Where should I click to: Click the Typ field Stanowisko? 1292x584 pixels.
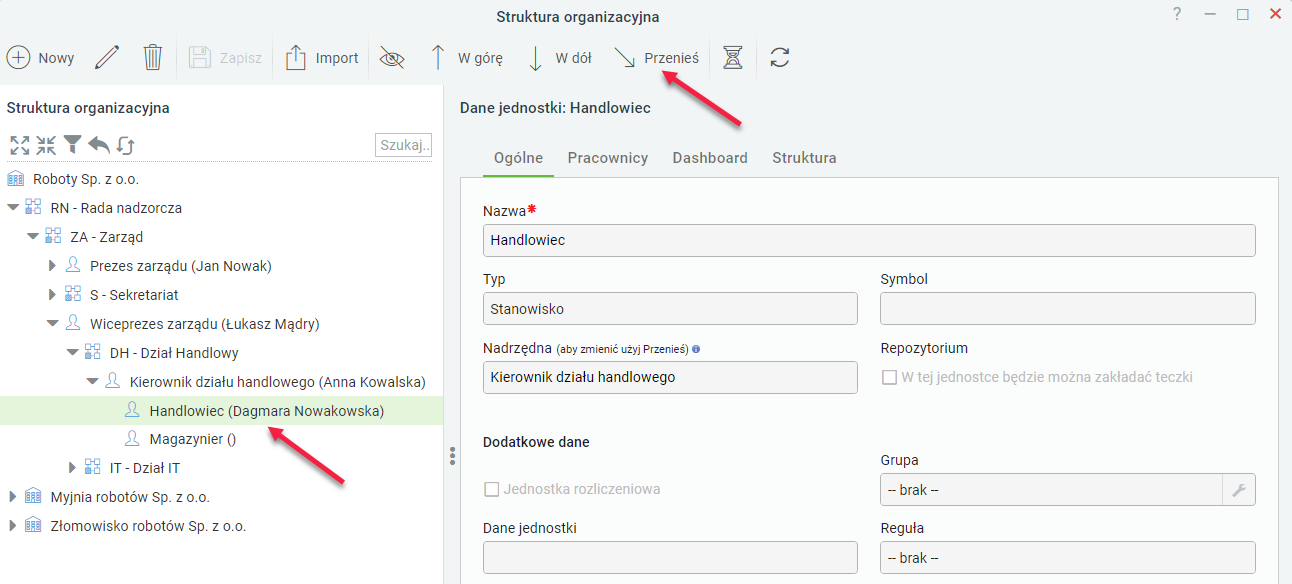670,309
